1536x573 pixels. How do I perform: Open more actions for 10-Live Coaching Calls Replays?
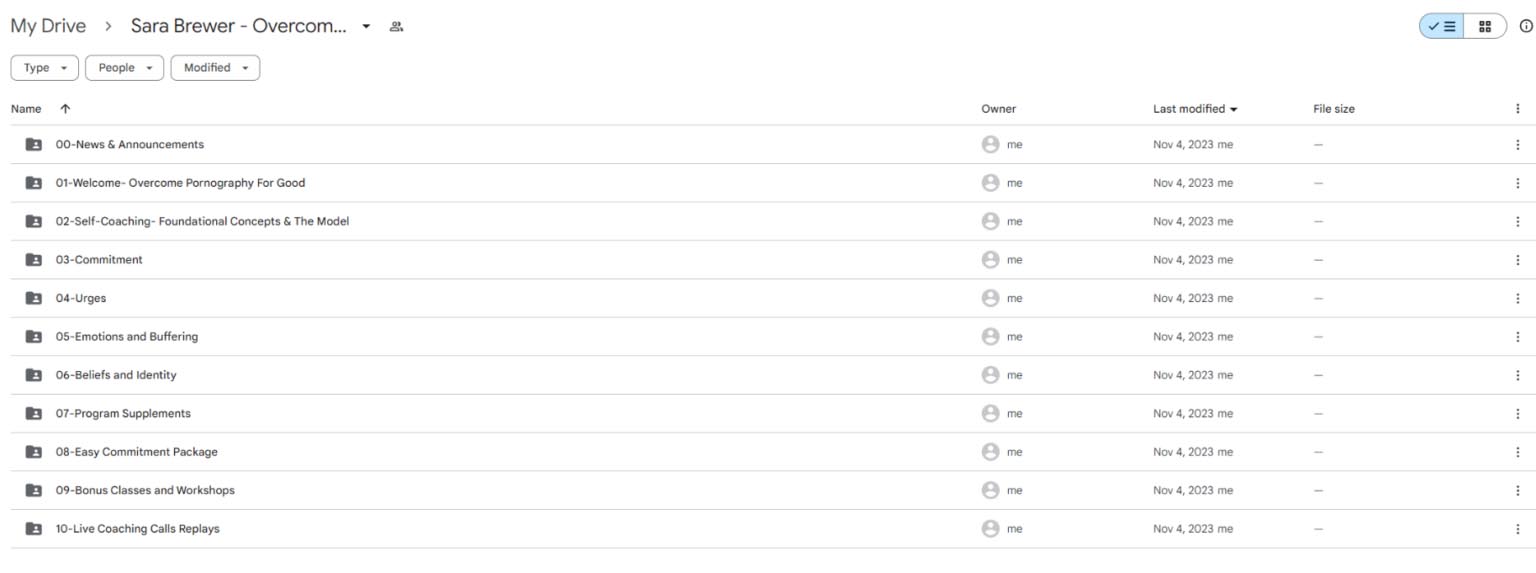[1517, 529]
